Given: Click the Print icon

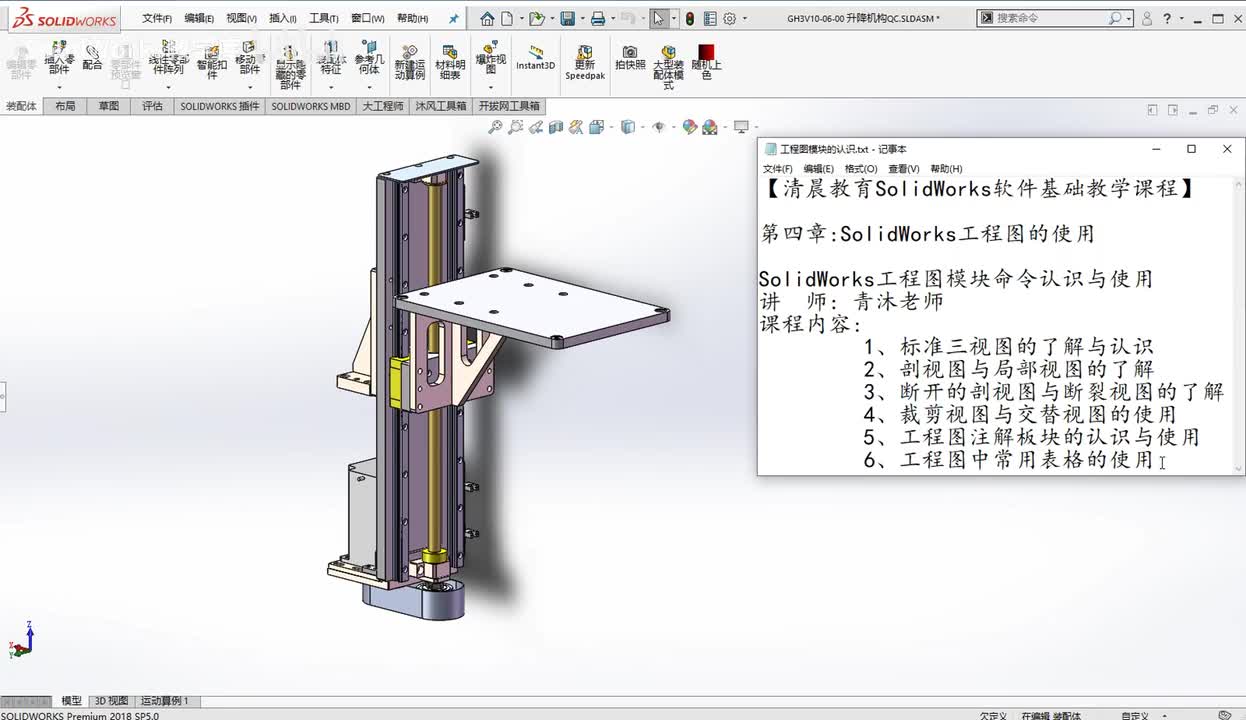Looking at the screenshot, I should pos(597,18).
